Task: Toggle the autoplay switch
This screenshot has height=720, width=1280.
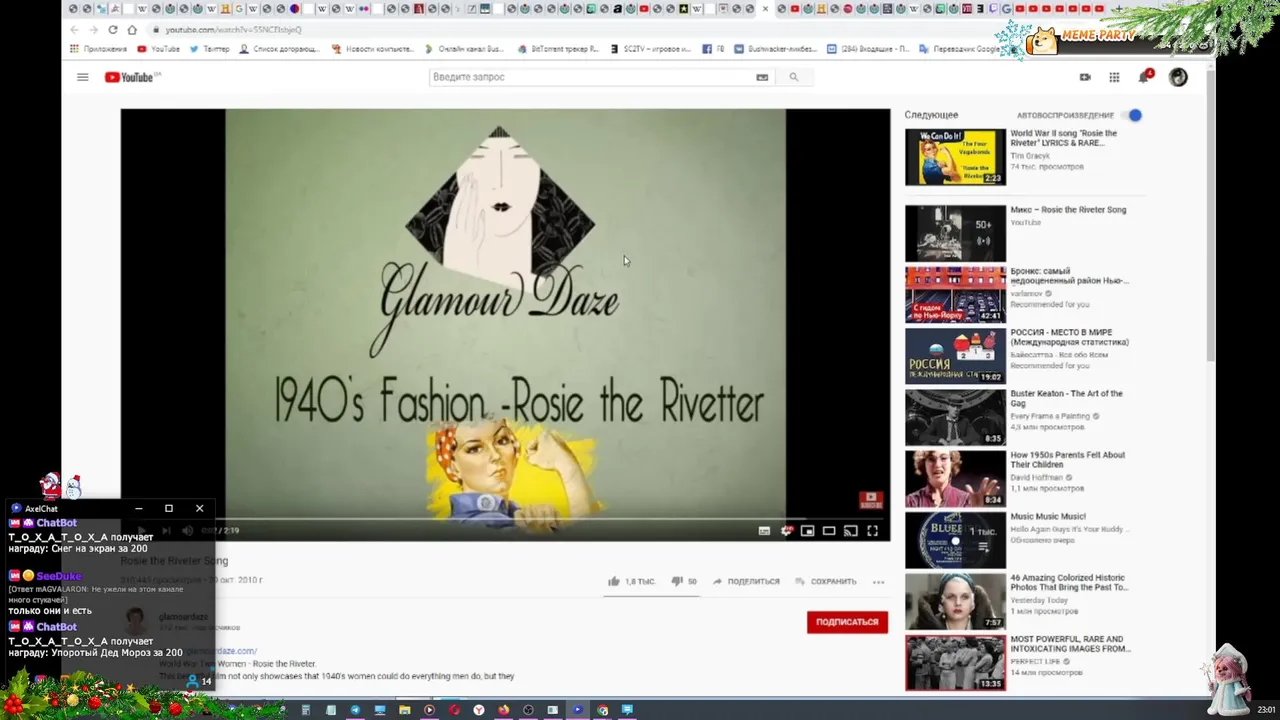Action: 1131,115
